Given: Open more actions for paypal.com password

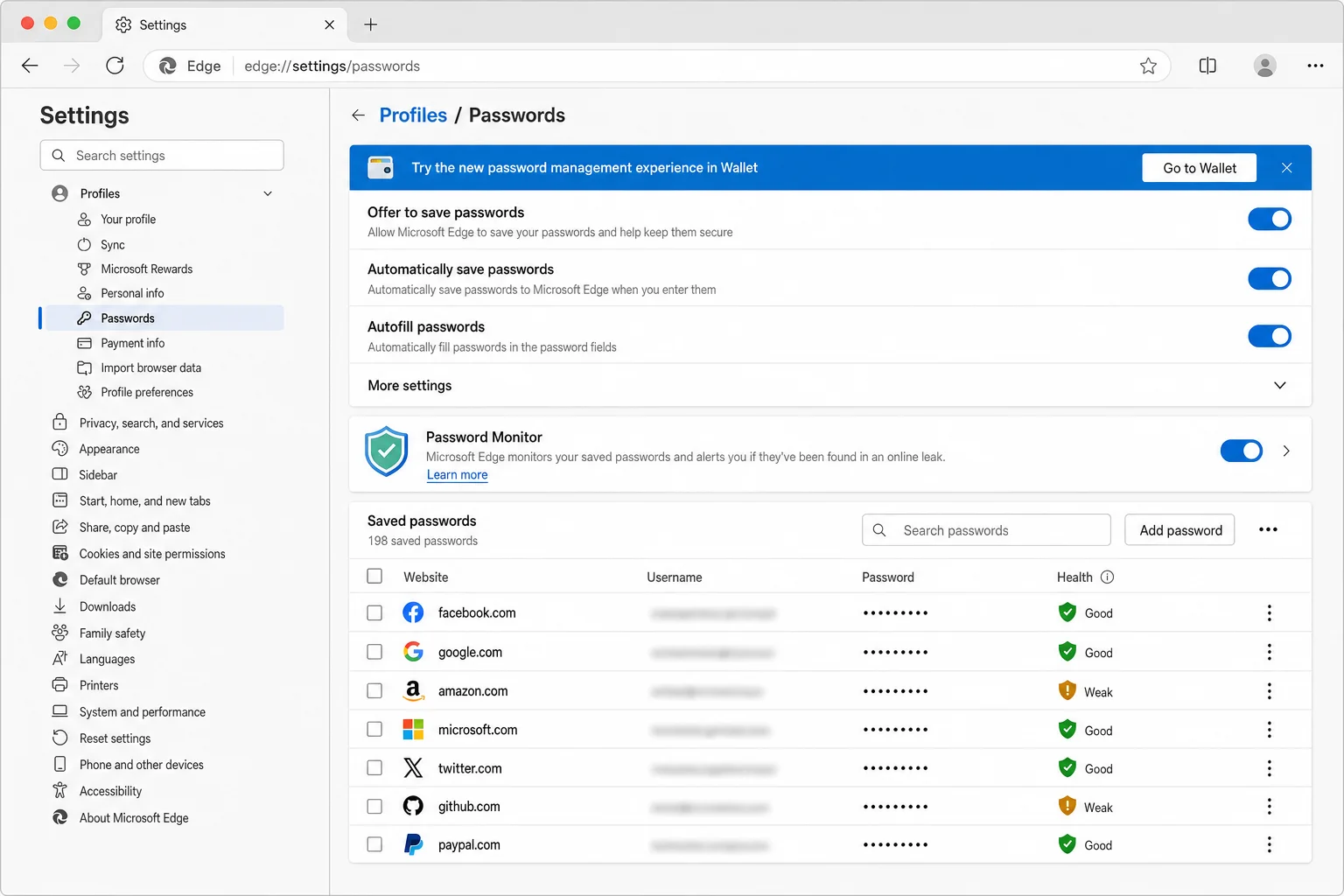Looking at the screenshot, I should (1269, 845).
